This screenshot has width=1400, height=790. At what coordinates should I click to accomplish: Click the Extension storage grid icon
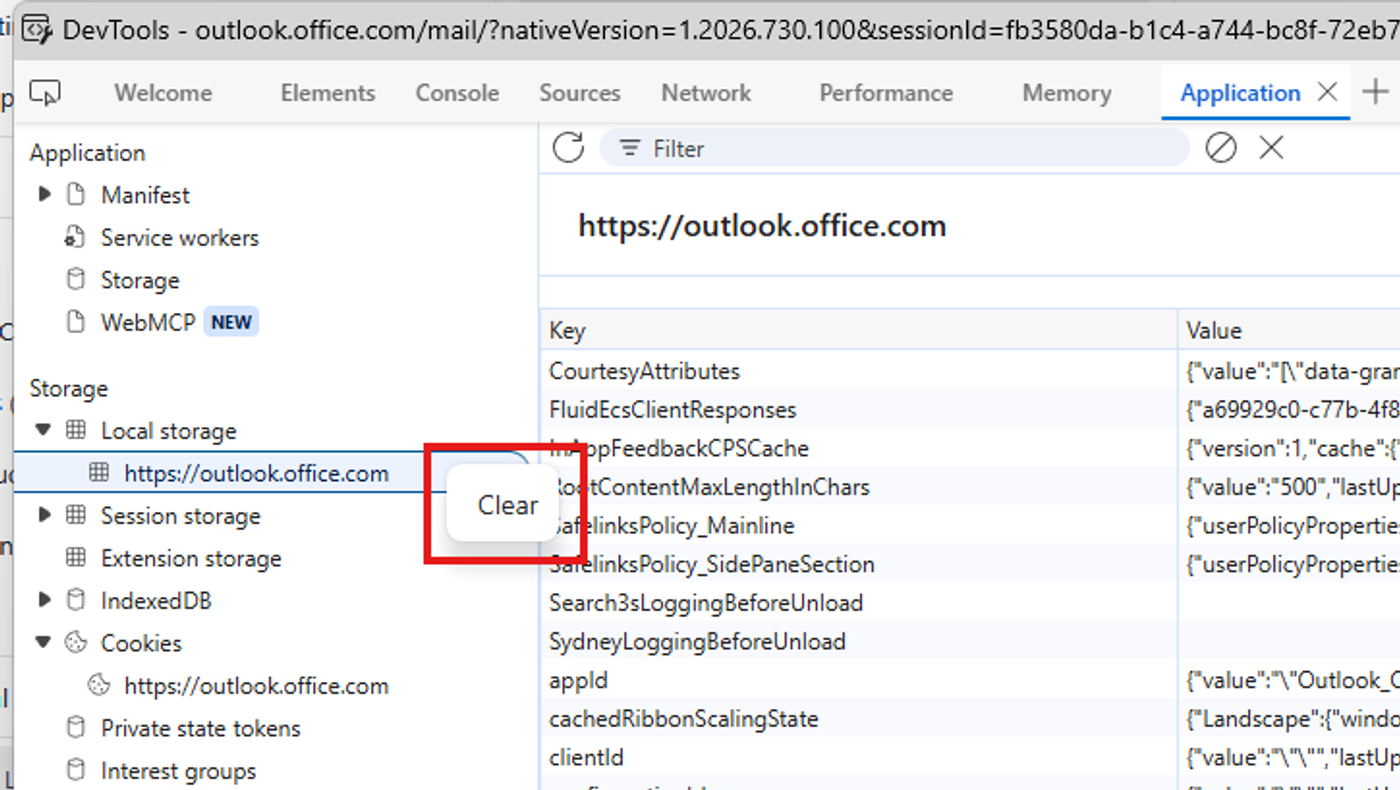[75, 558]
